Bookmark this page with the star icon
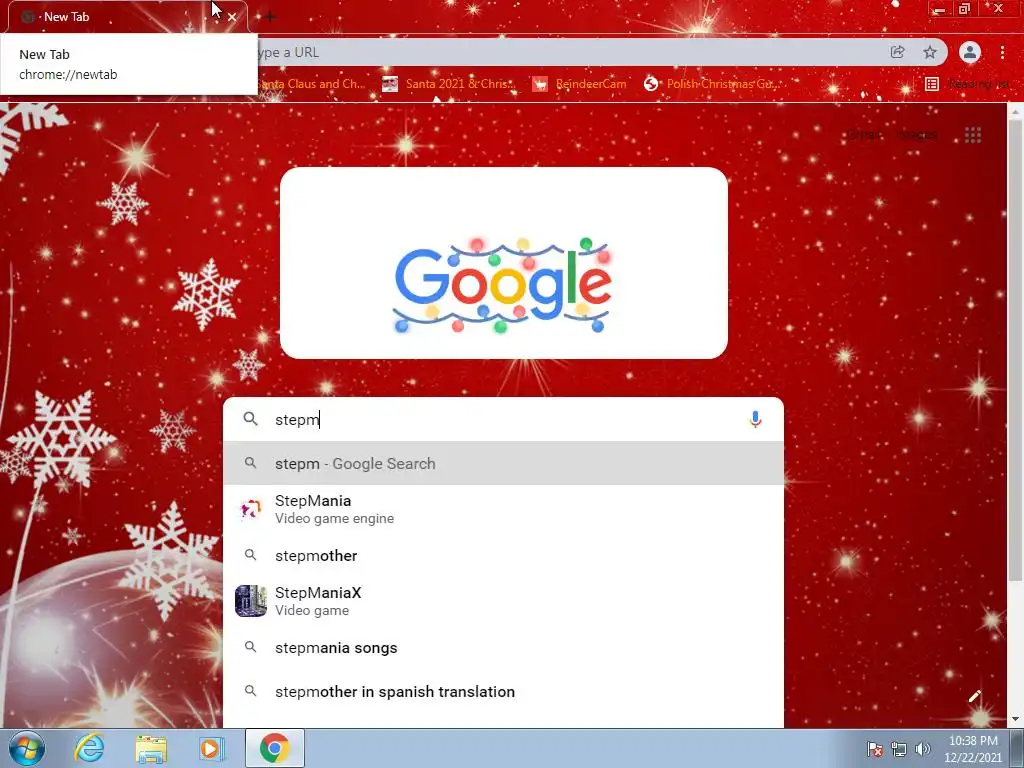 pos(930,52)
